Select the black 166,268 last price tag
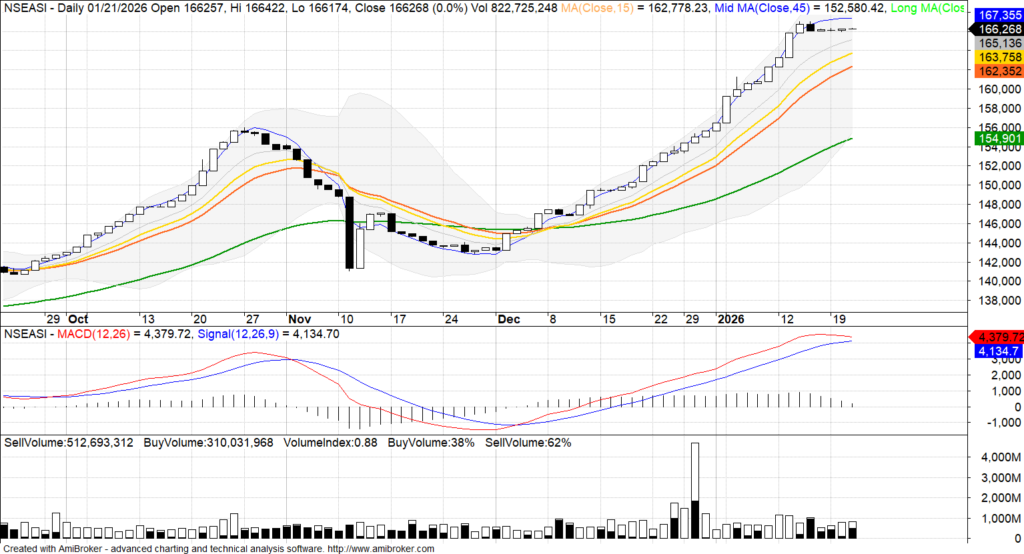1024x554 pixels. pos(994,29)
